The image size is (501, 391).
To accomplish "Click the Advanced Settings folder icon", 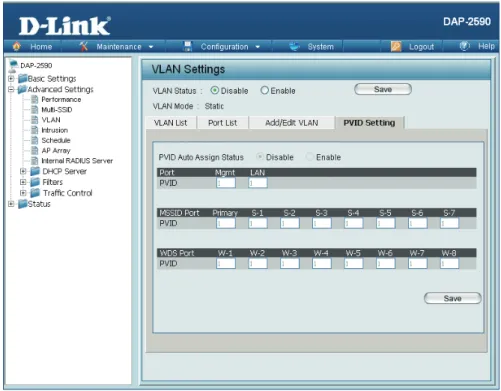I will click(x=22, y=89).
